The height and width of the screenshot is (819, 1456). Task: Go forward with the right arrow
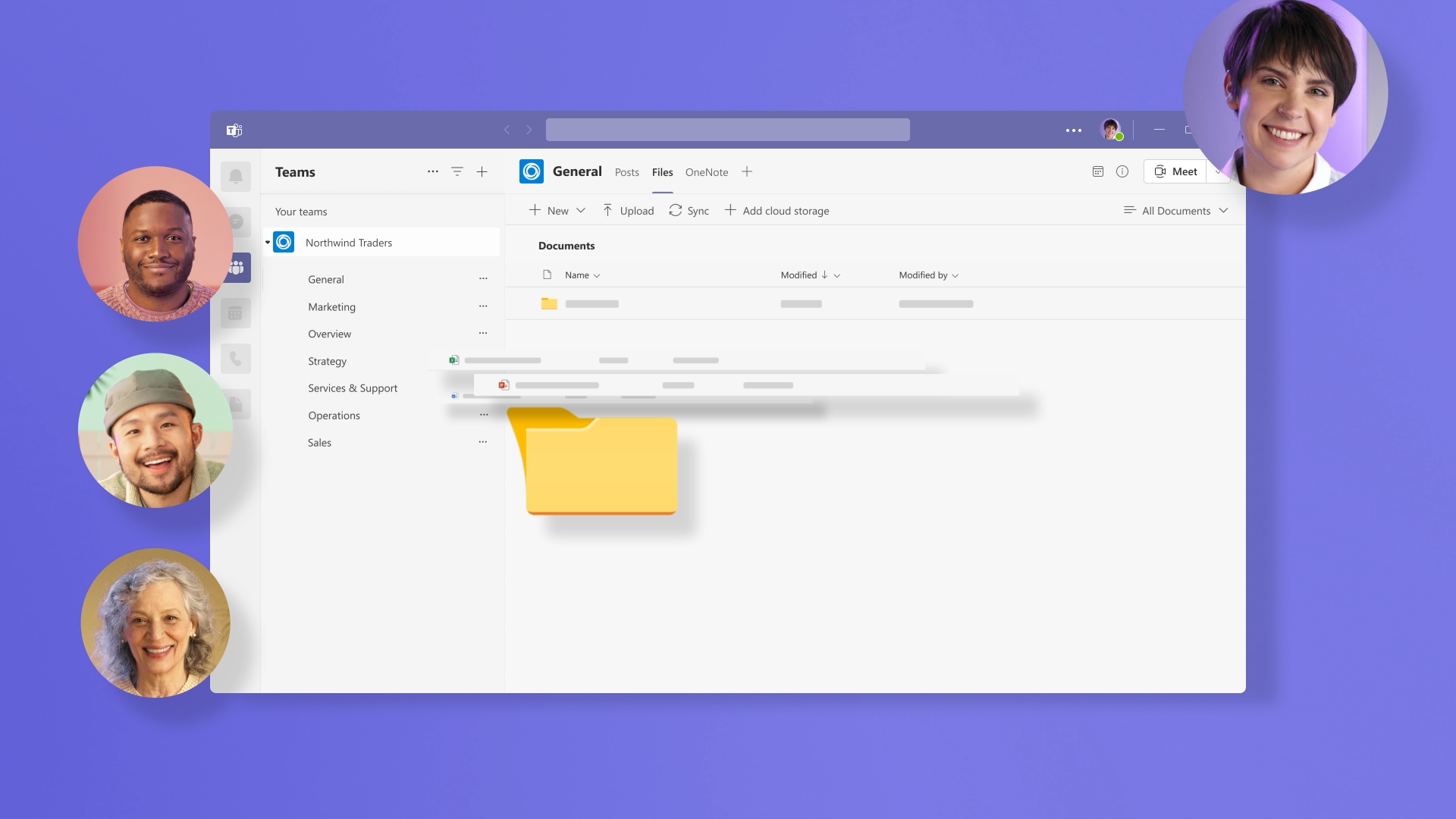point(529,130)
